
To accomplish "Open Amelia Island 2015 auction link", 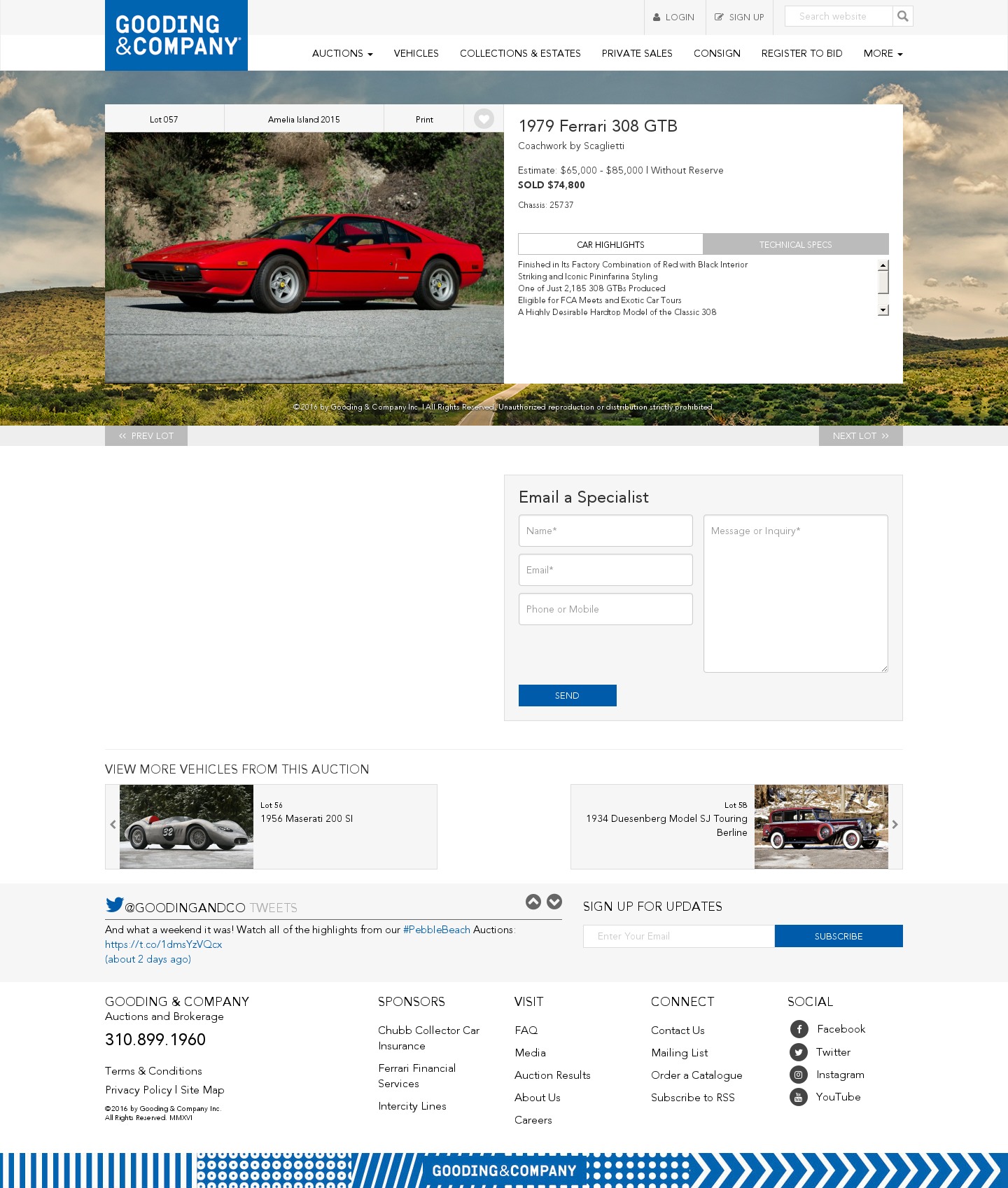I will coord(304,119).
